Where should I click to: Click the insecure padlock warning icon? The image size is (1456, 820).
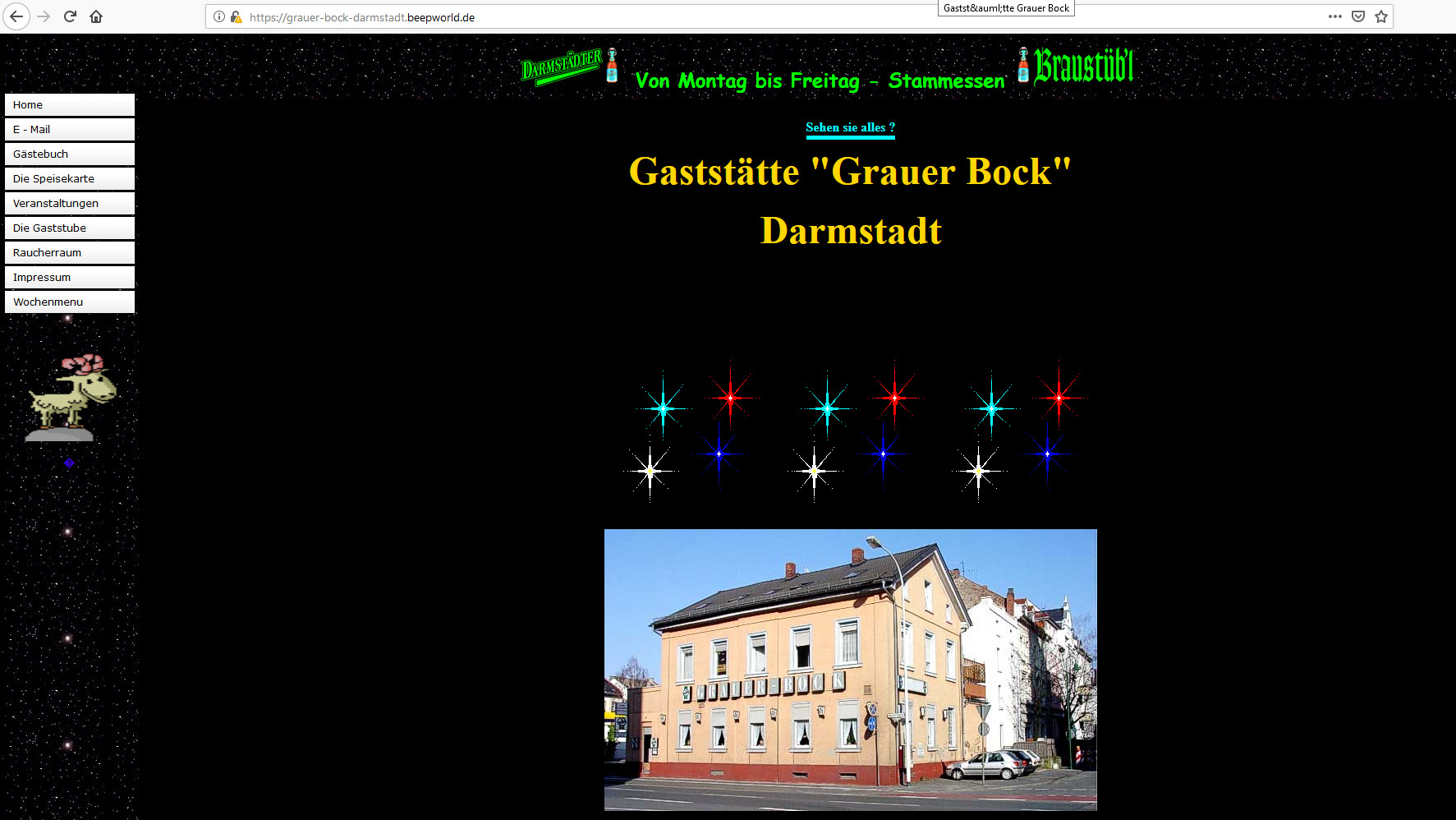click(236, 16)
